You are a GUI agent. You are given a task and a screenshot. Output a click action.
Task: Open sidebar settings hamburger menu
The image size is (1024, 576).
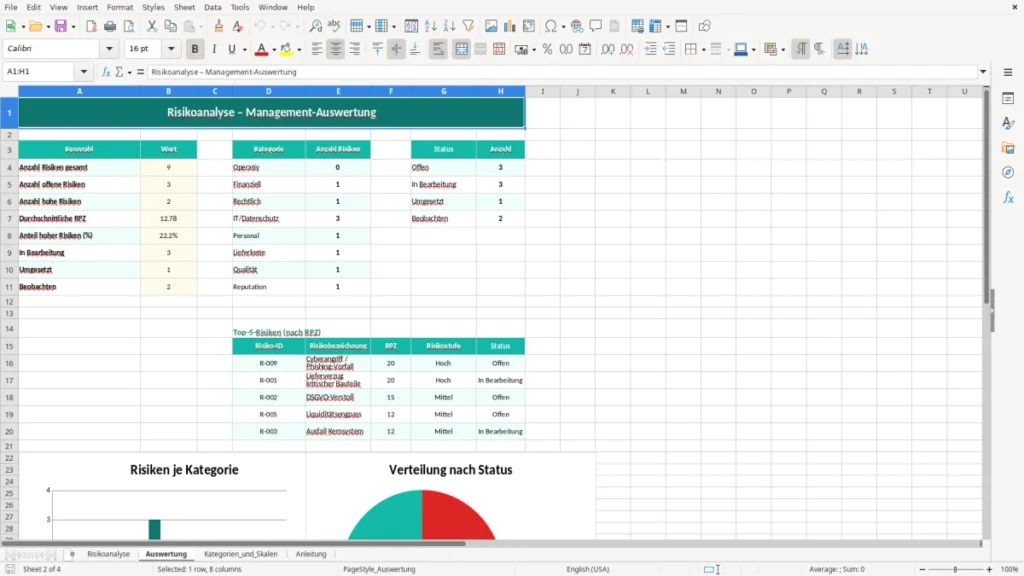click(x=1008, y=72)
